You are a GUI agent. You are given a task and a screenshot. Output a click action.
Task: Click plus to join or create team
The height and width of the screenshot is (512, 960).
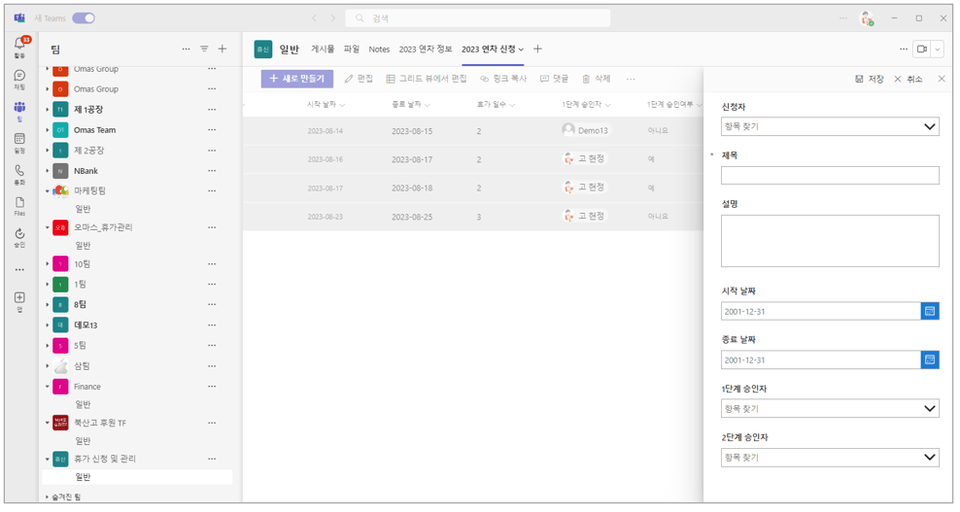(x=222, y=49)
